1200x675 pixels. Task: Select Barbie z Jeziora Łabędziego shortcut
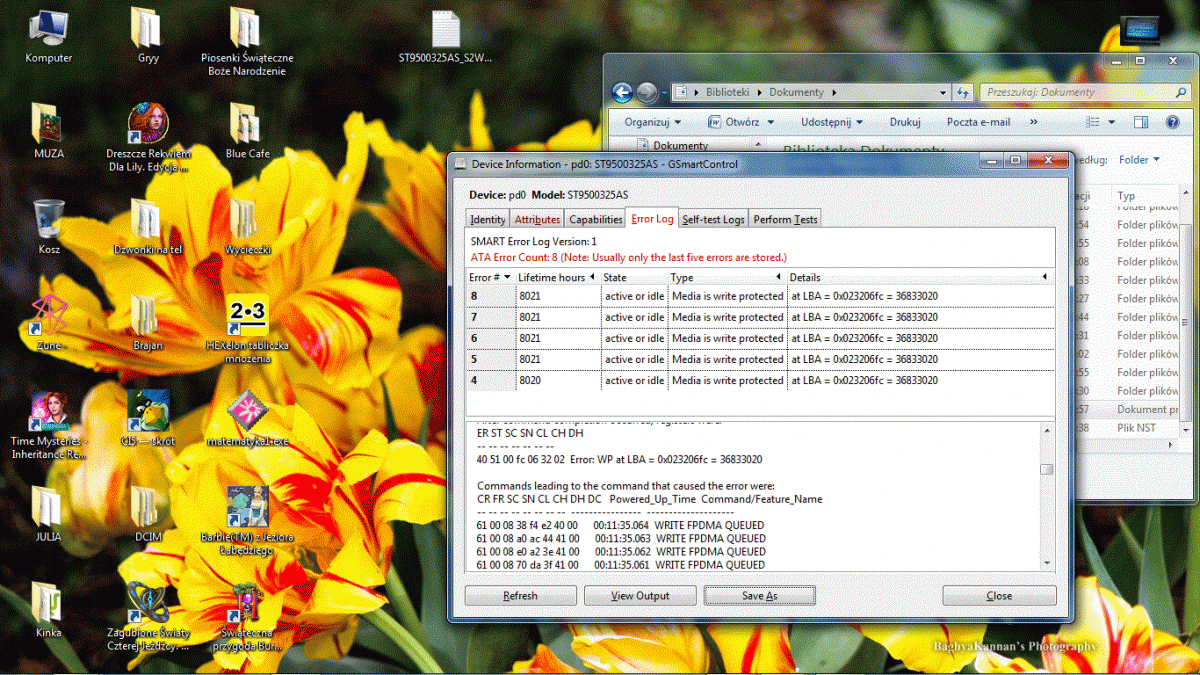pos(247,521)
